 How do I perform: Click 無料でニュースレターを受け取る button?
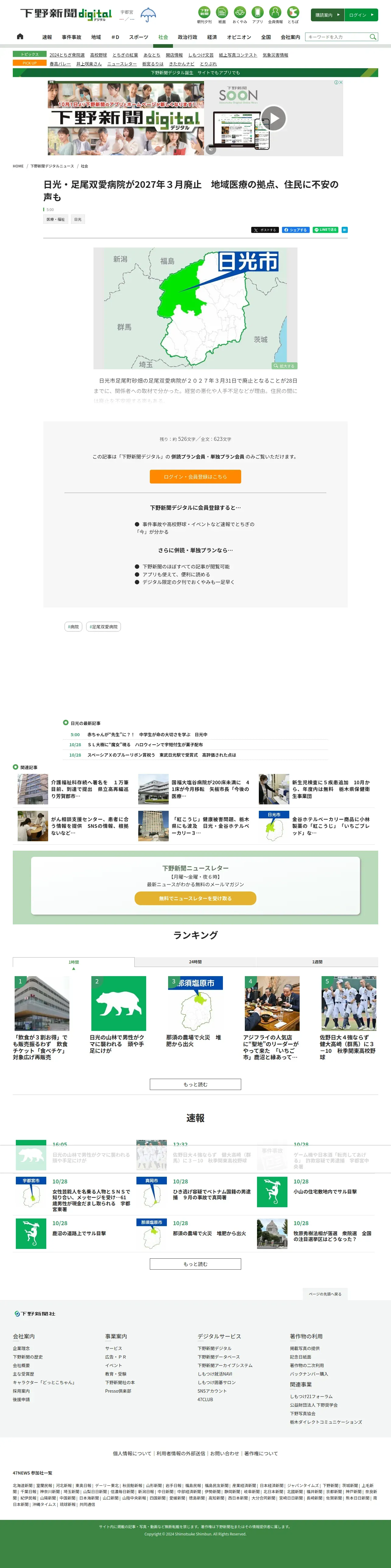(x=195, y=898)
